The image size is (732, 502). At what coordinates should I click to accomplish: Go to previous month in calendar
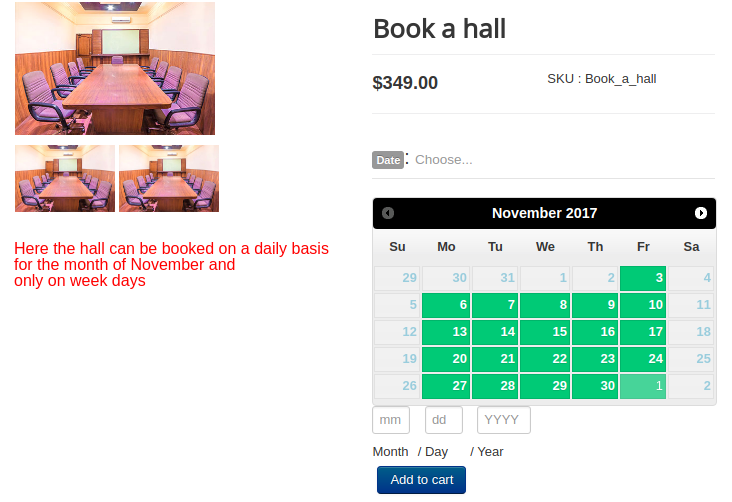click(x=388, y=213)
